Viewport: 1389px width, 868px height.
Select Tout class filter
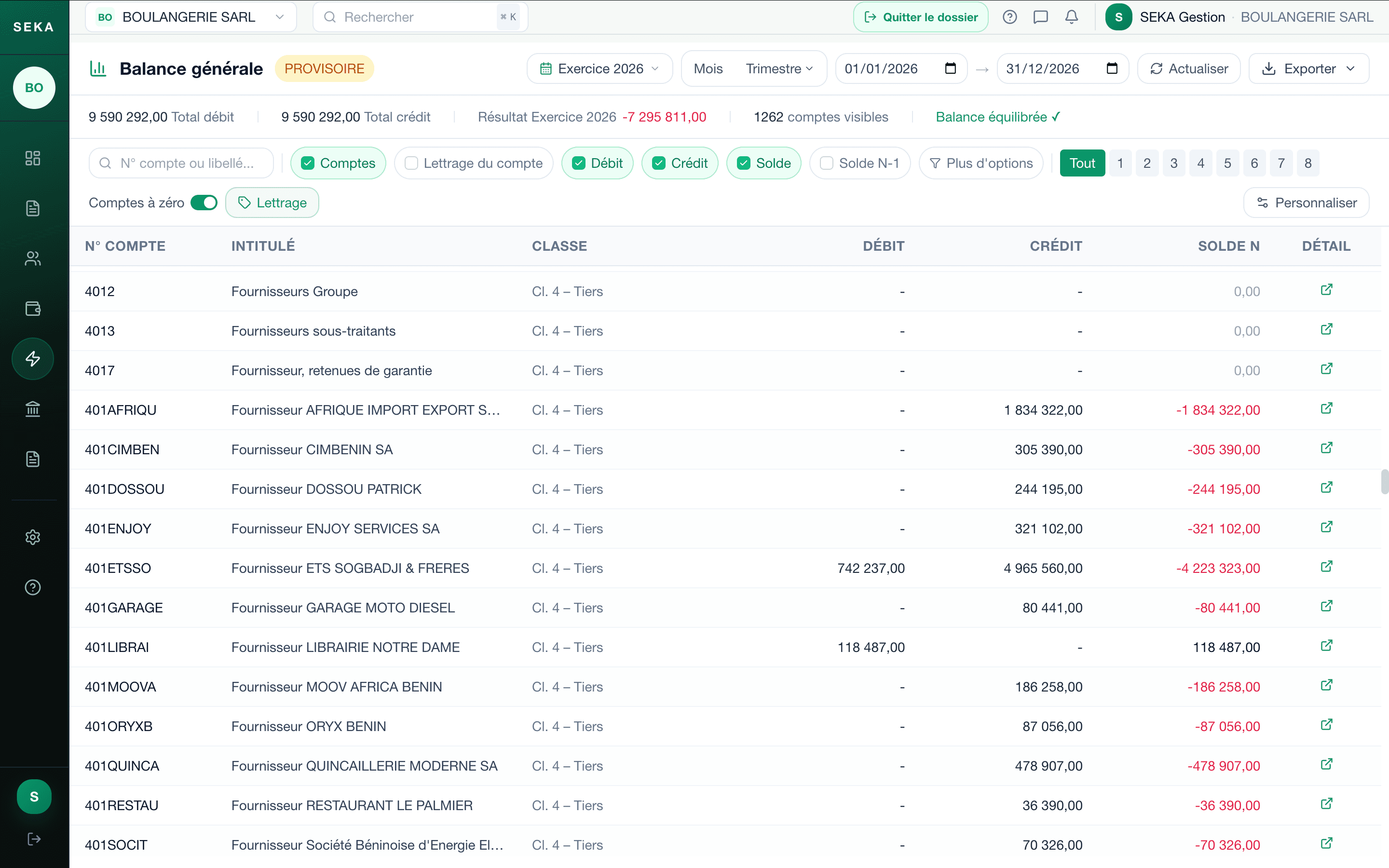pos(1082,163)
